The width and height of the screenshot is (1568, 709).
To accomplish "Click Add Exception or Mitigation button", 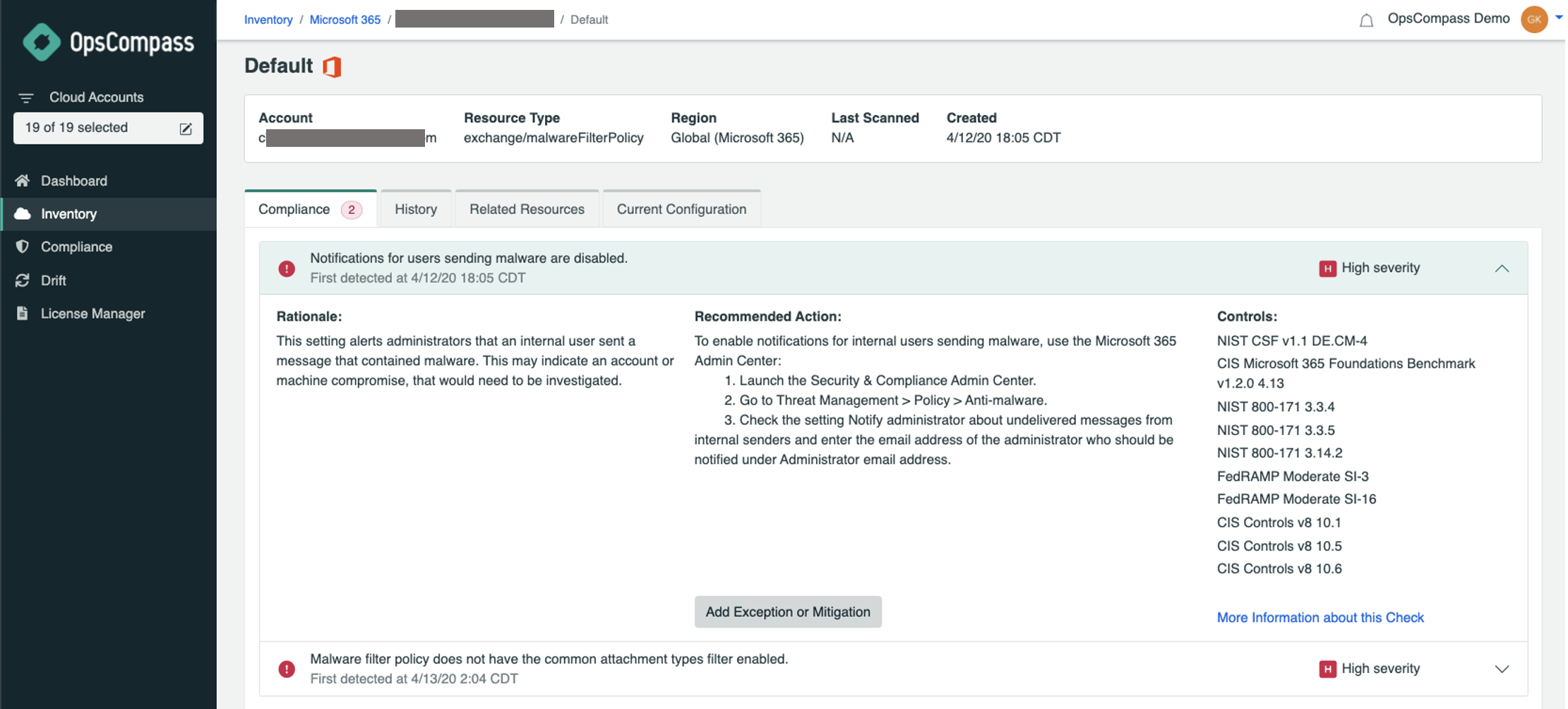I will tap(788, 612).
